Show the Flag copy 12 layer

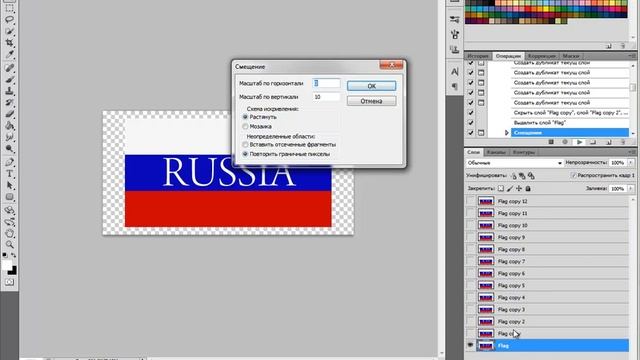tap(470, 201)
